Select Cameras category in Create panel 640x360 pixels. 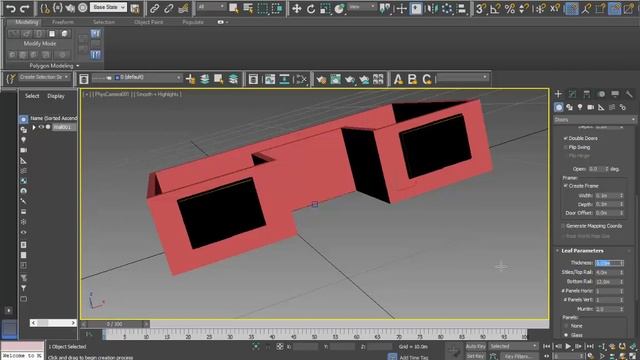[591, 107]
